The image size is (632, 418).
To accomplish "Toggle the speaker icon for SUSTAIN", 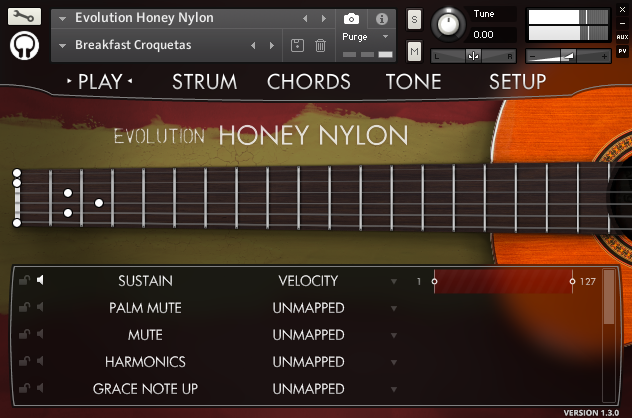I will (41, 281).
